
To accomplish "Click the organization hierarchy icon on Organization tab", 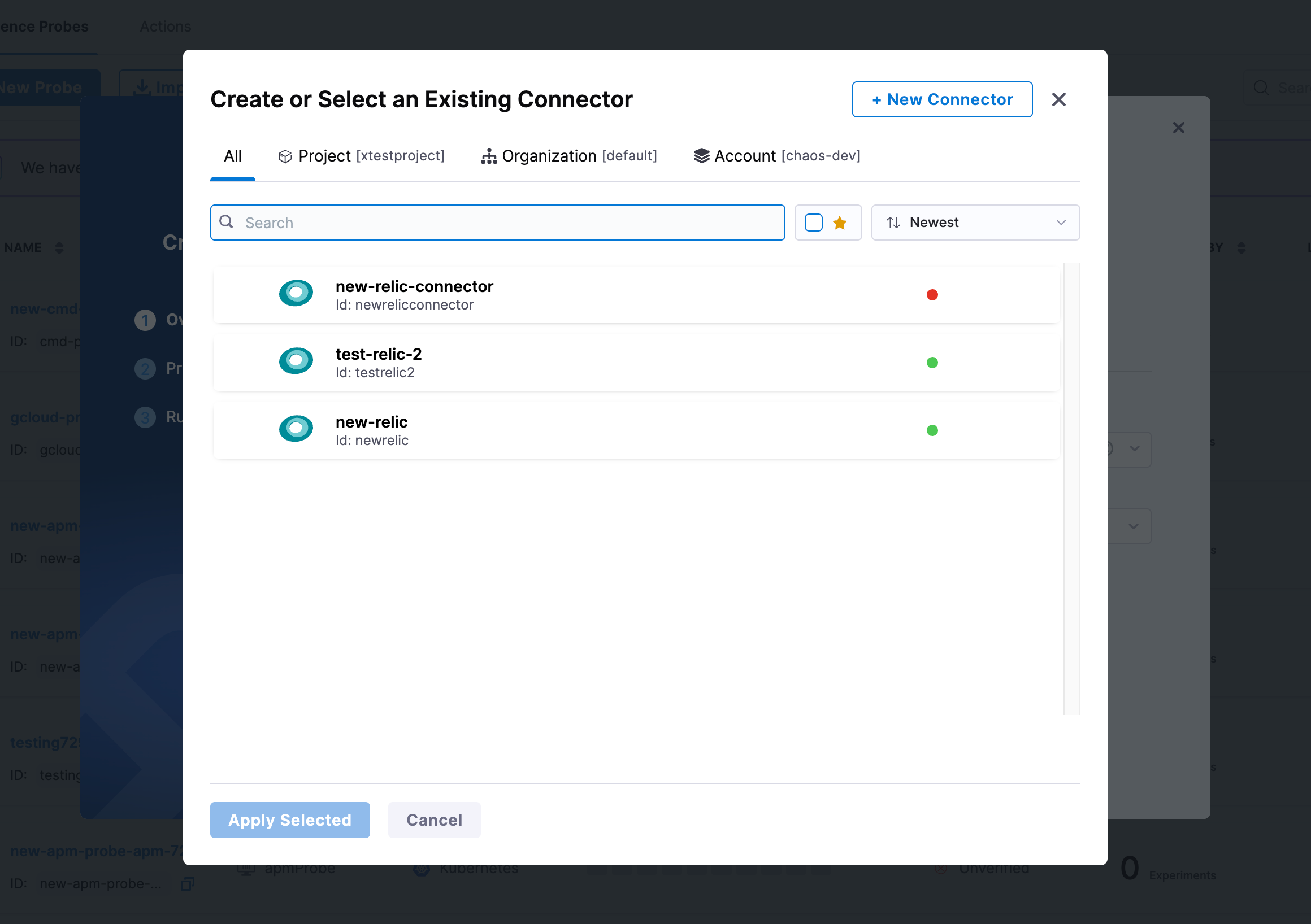I will pos(488,155).
